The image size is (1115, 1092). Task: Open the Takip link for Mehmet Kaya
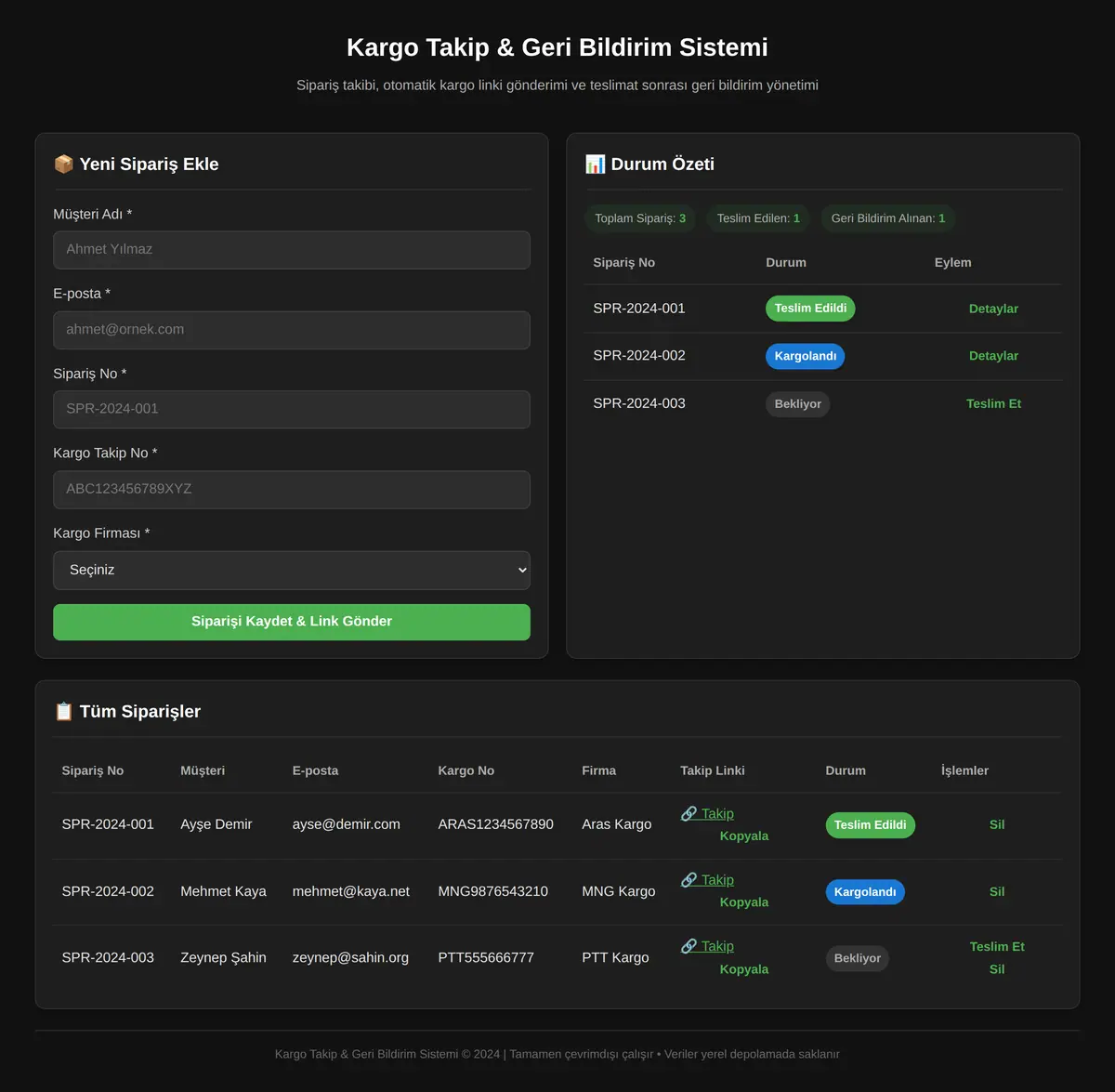tap(707, 879)
